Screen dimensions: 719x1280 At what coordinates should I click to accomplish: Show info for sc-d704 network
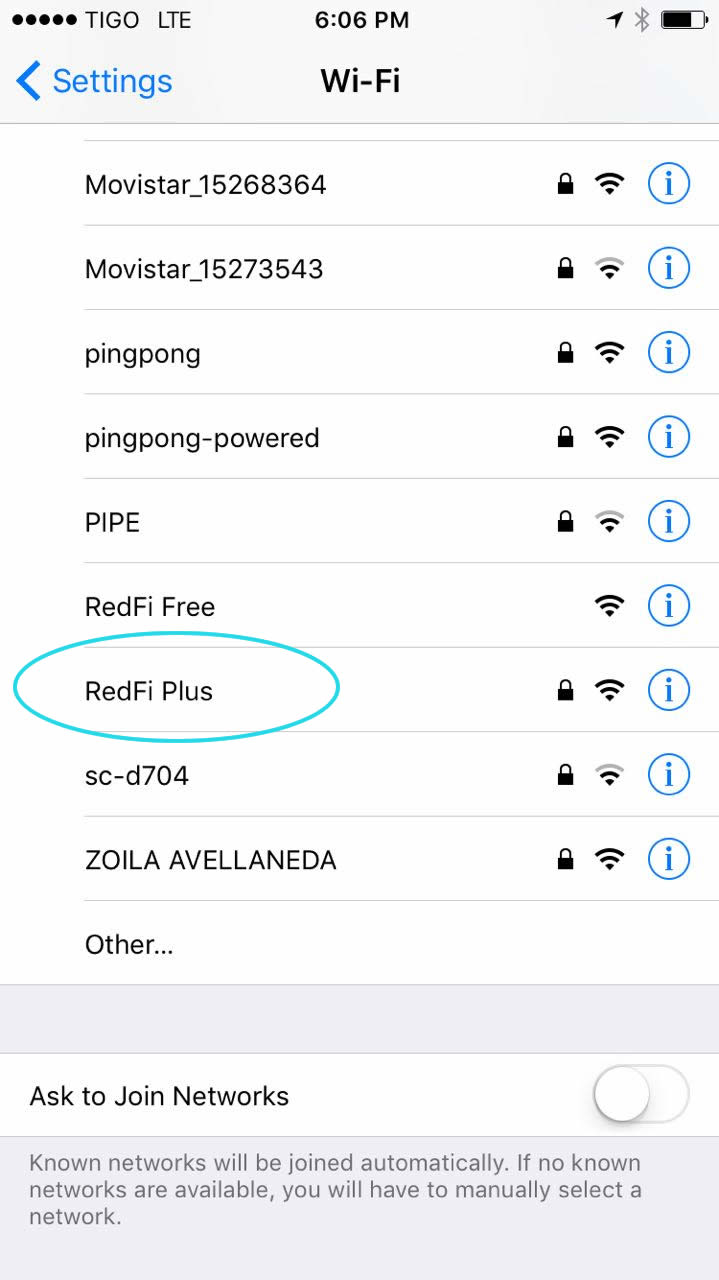(669, 773)
